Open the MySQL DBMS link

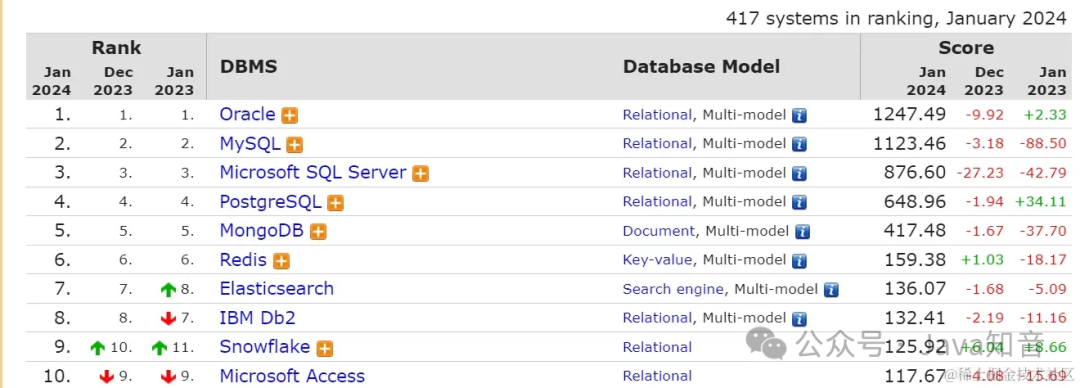tap(250, 143)
